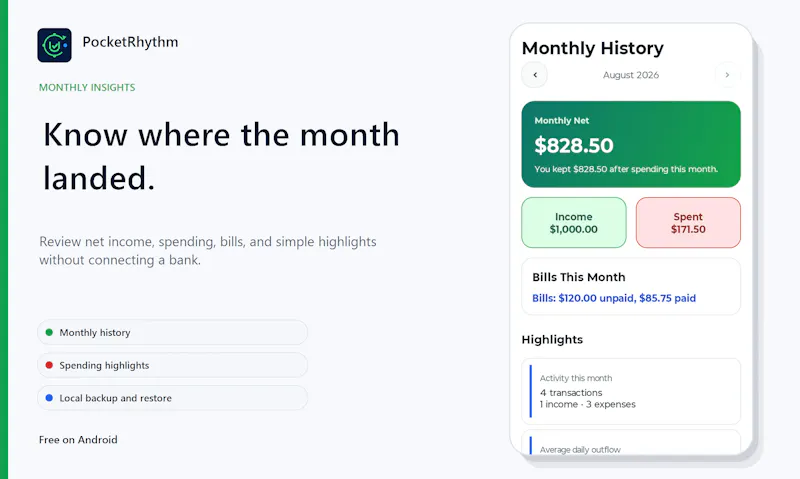This screenshot has width=800, height=479.
Task: Click the green dot beside Monthly history
Action: tap(49, 332)
